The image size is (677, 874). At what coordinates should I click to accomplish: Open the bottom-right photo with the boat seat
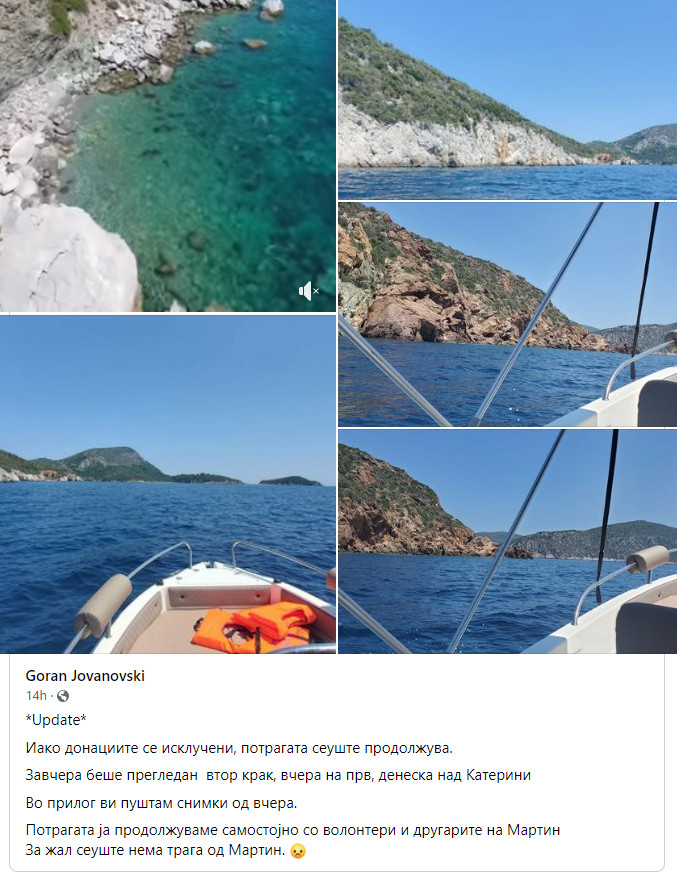pyautogui.click(x=508, y=541)
